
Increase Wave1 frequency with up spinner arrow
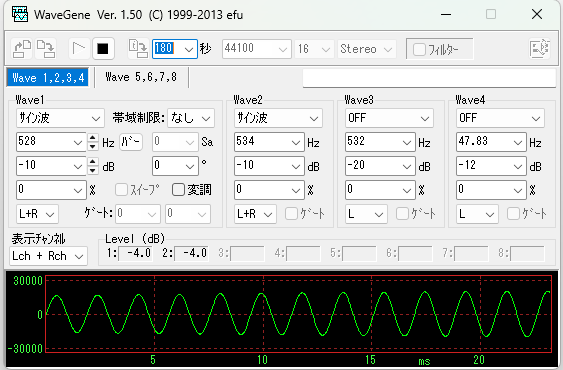tap(93, 138)
